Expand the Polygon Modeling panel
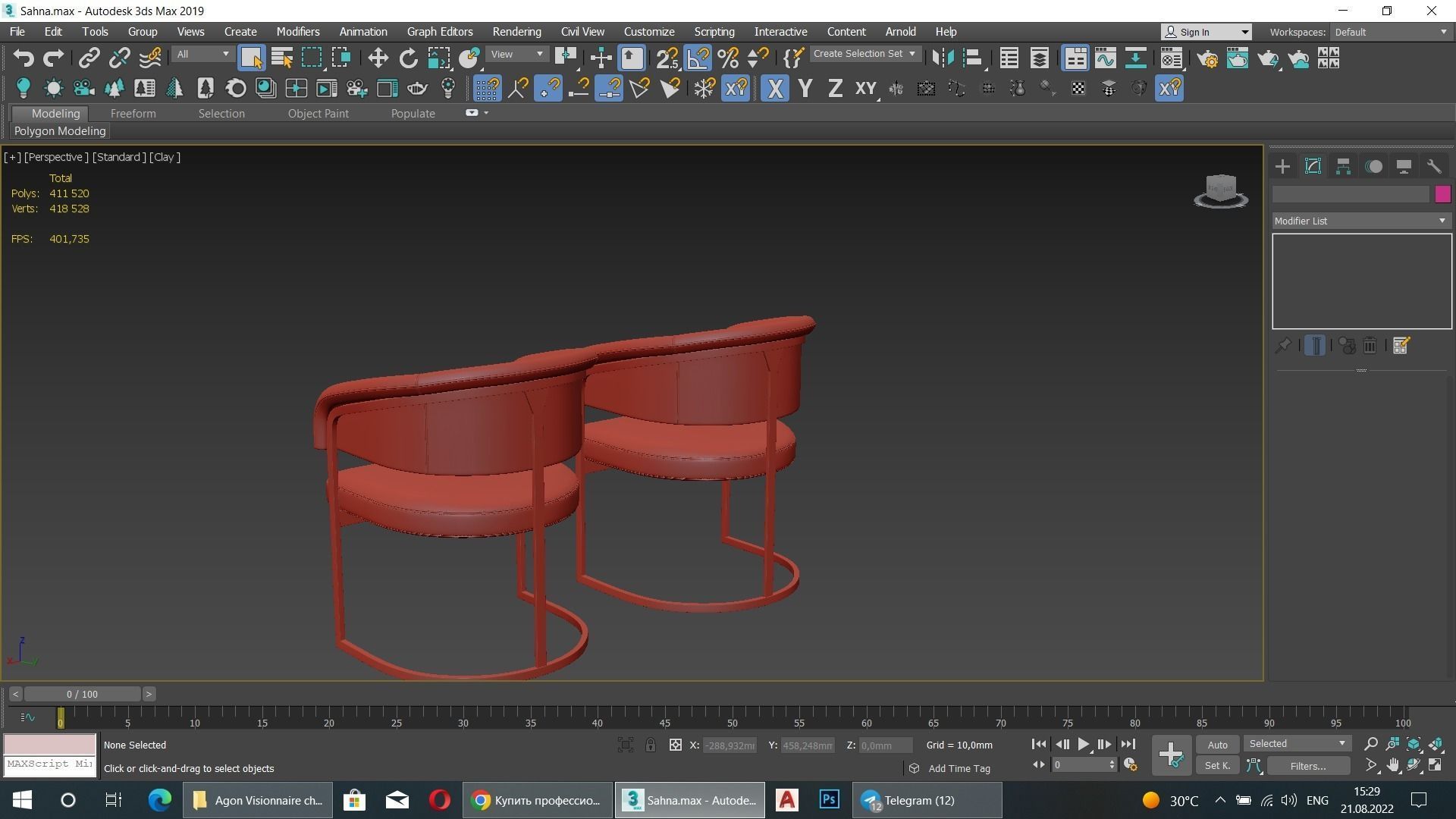Screen dimensions: 1456x819 (x=60, y=131)
